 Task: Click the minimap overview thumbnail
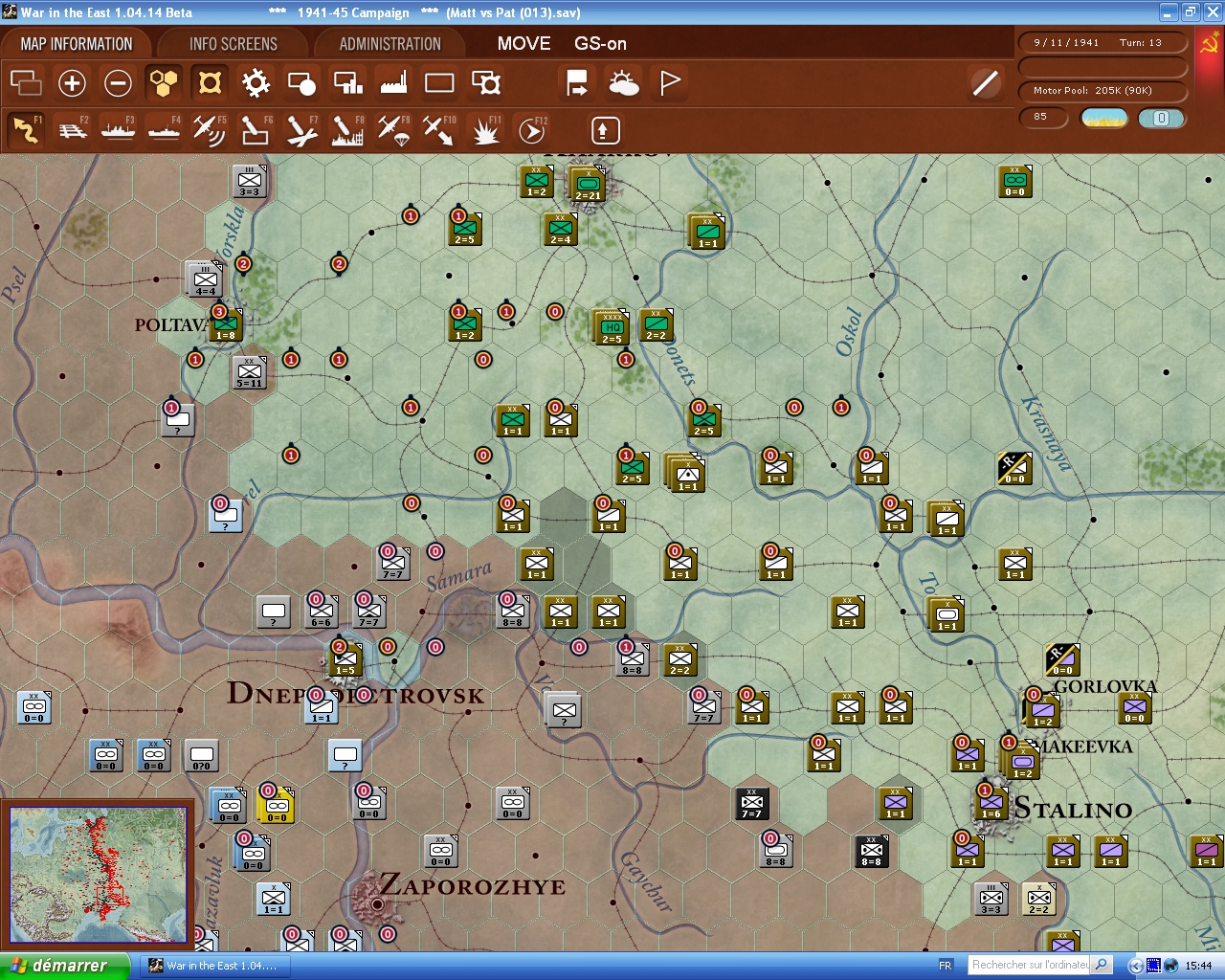[98, 875]
